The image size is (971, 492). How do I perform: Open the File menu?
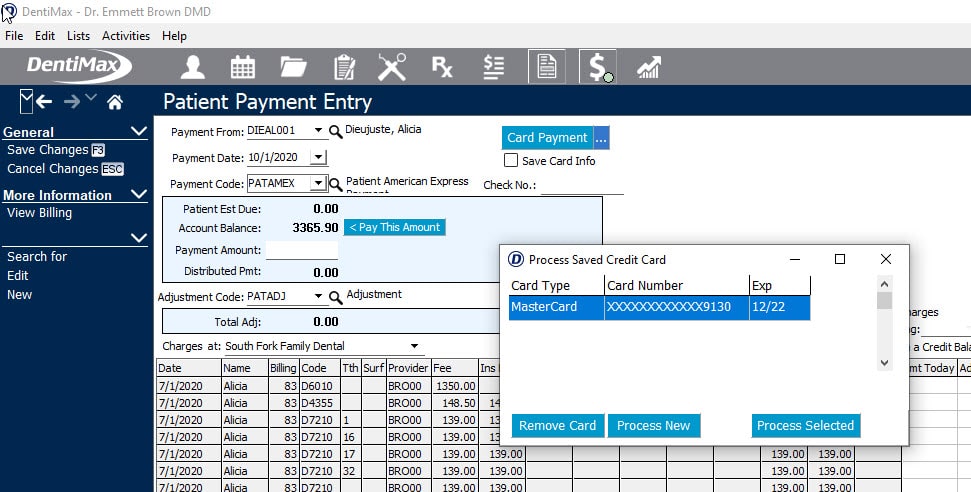(14, 36)
